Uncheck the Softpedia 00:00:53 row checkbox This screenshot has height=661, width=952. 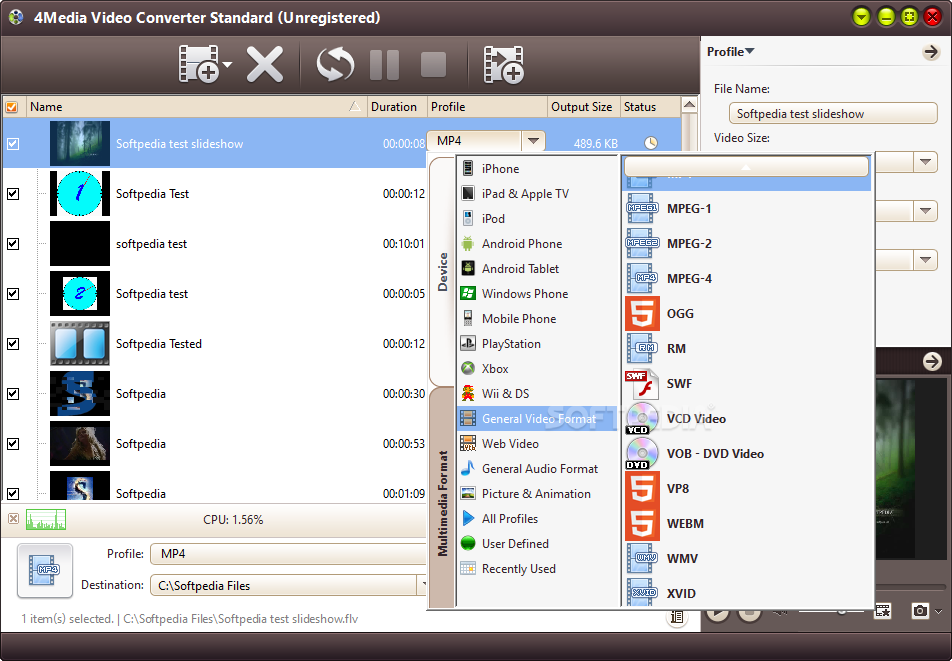[x=13, y=444]
